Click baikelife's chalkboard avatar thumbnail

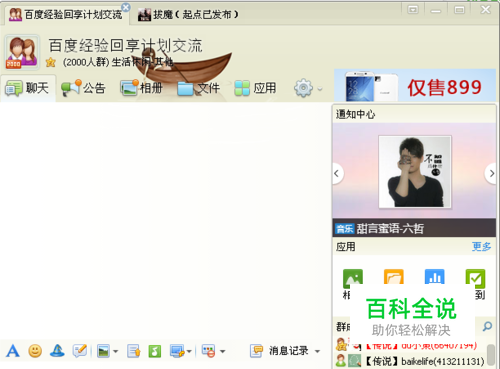[355, 361]
